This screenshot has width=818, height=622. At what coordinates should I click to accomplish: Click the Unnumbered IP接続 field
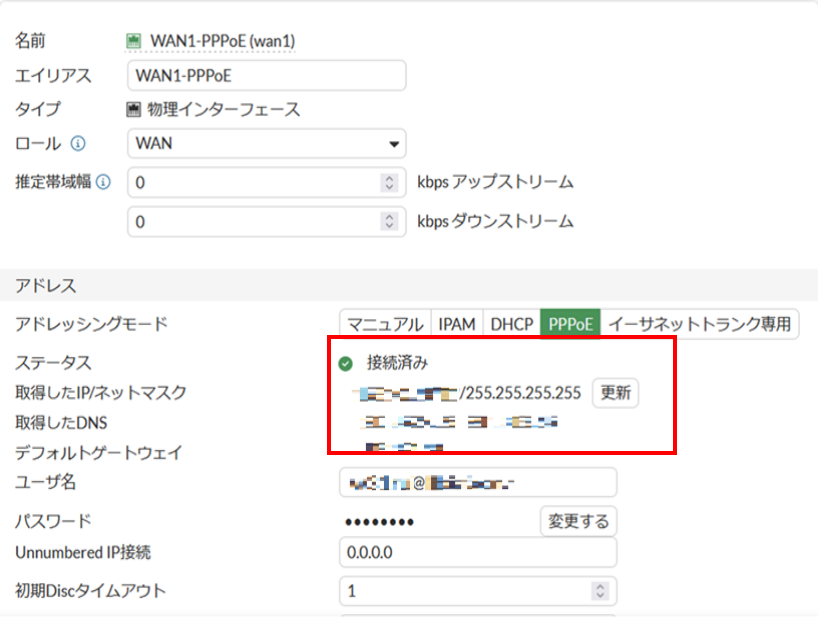click(478, 552)
